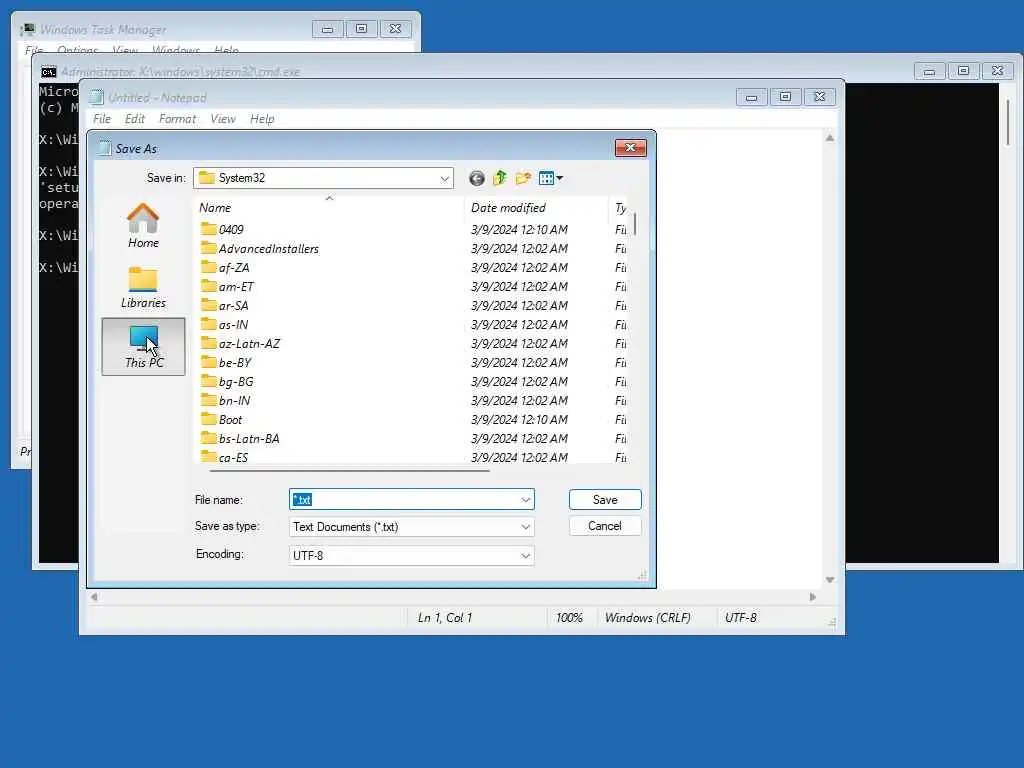This screenshot has height=768, width=1024.
Task: Open Notepad Help menu
Action: click(262, 119)
